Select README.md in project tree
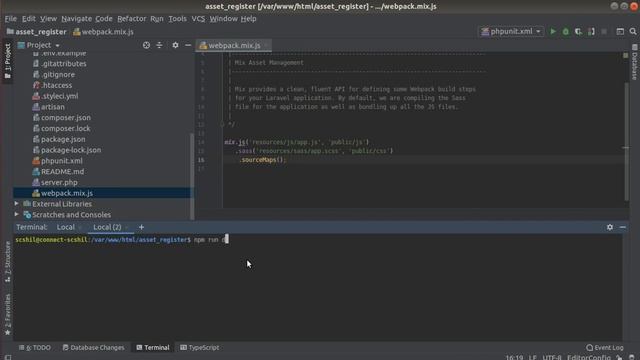This screenshot has width=640, height=360. pyautogui.click(x=62, y=172)
